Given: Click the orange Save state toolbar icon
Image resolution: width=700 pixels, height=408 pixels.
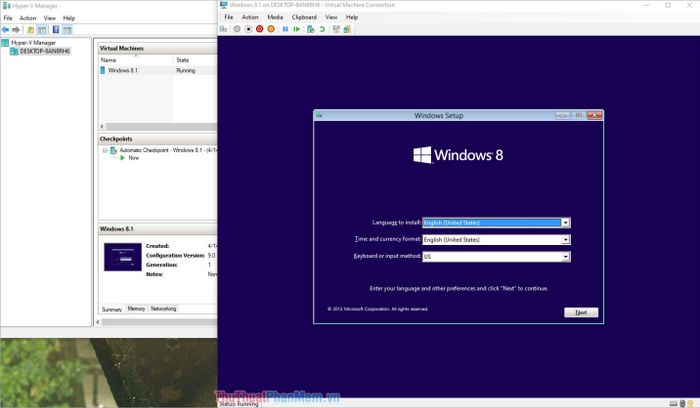Looking at the screenshot, I should click(271, 29).
